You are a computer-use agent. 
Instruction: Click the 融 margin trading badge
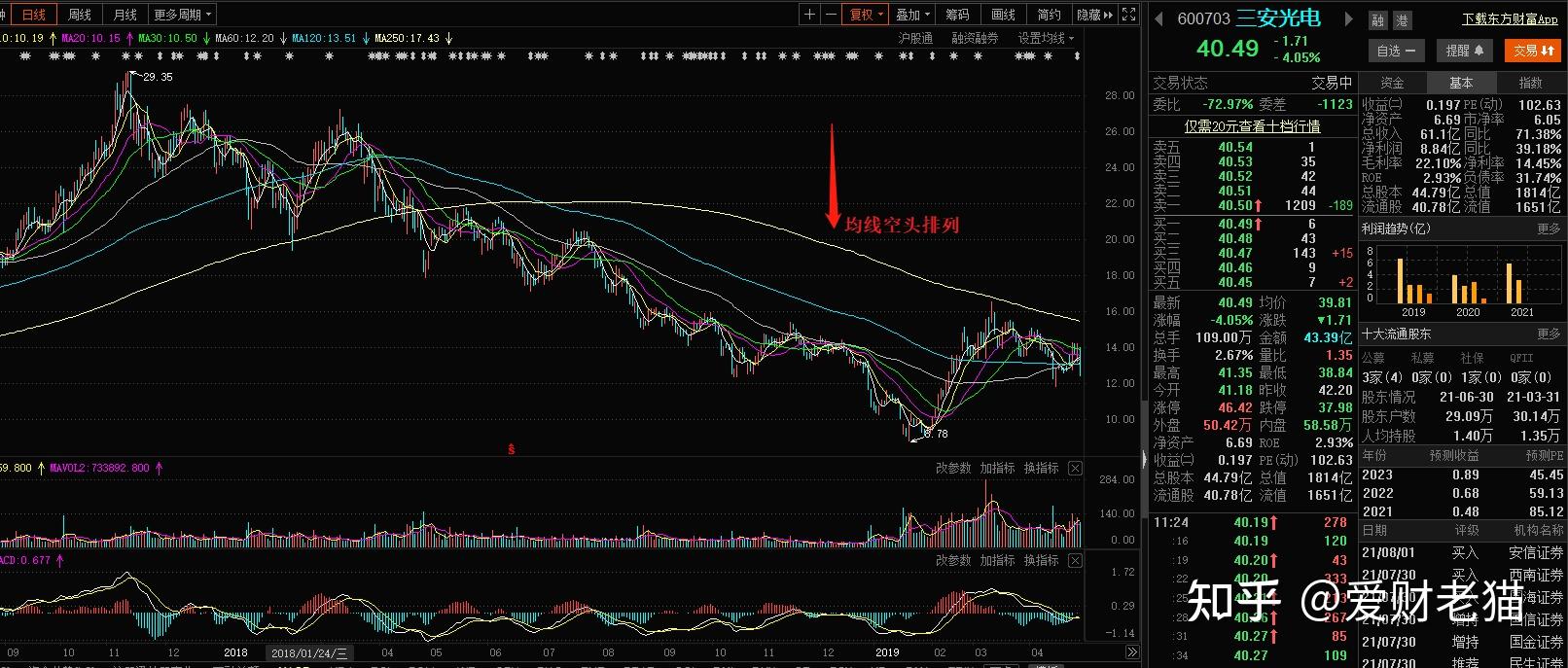(x=1377, y=20)
